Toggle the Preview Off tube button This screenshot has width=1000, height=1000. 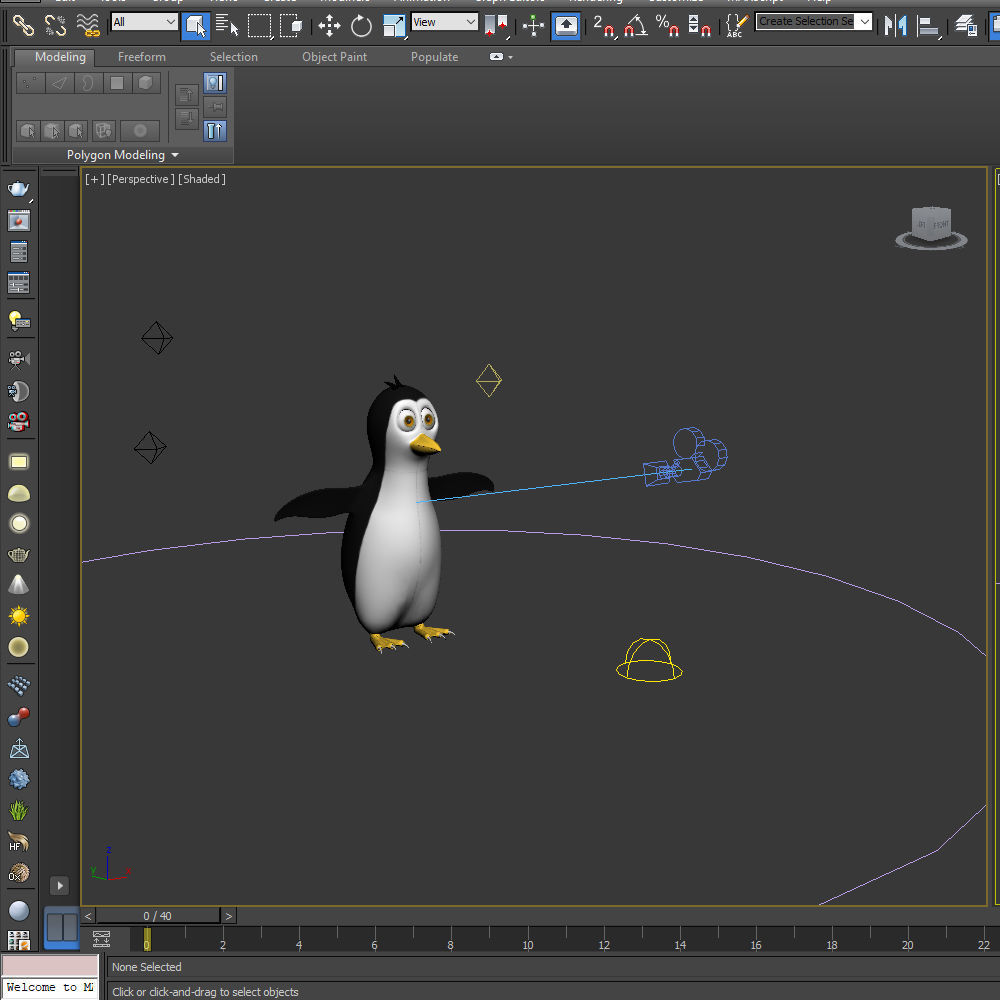pyautogui.click(x=215, y=131)
